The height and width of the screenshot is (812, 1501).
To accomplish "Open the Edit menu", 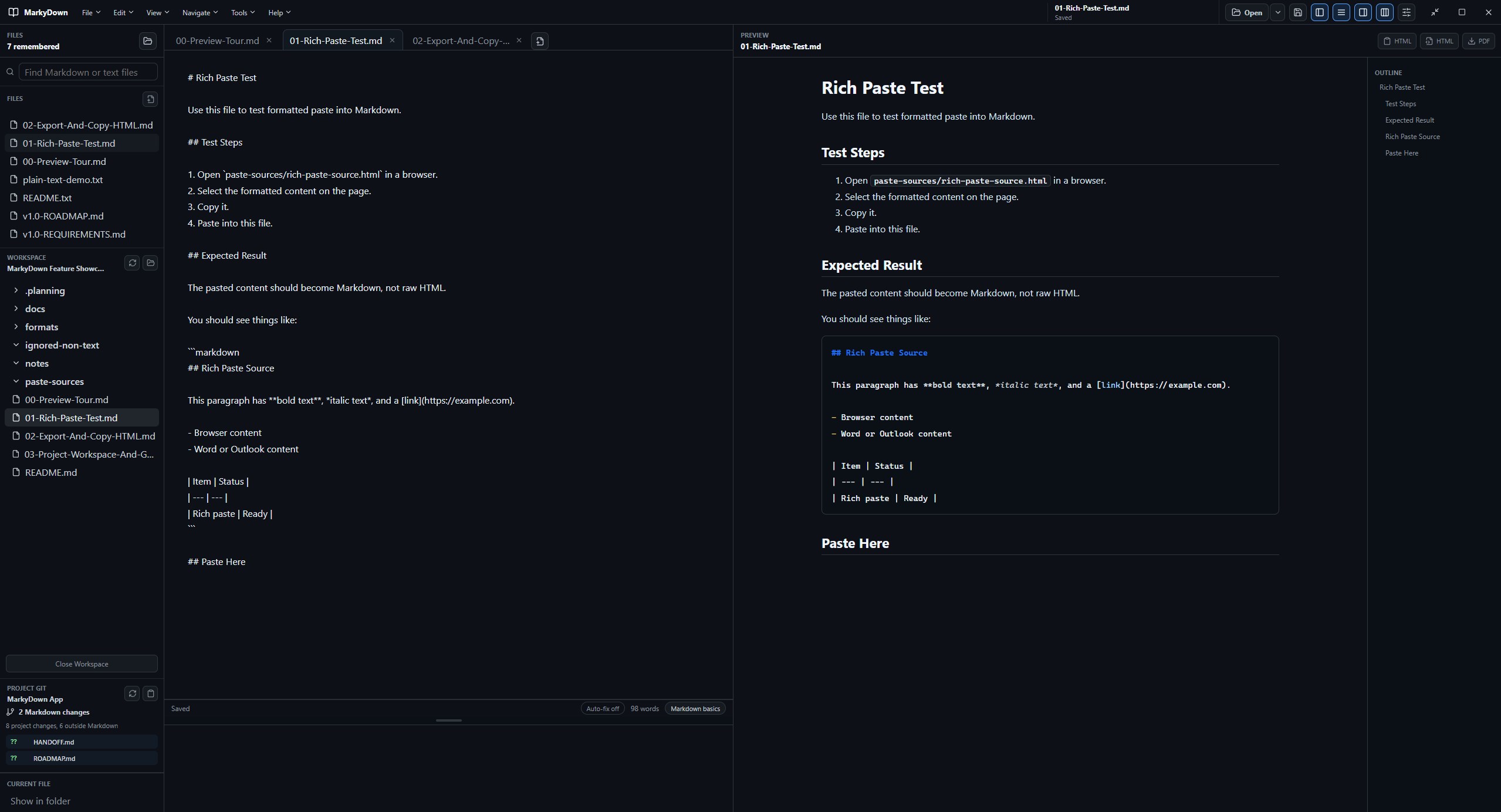I will point(123,12).
